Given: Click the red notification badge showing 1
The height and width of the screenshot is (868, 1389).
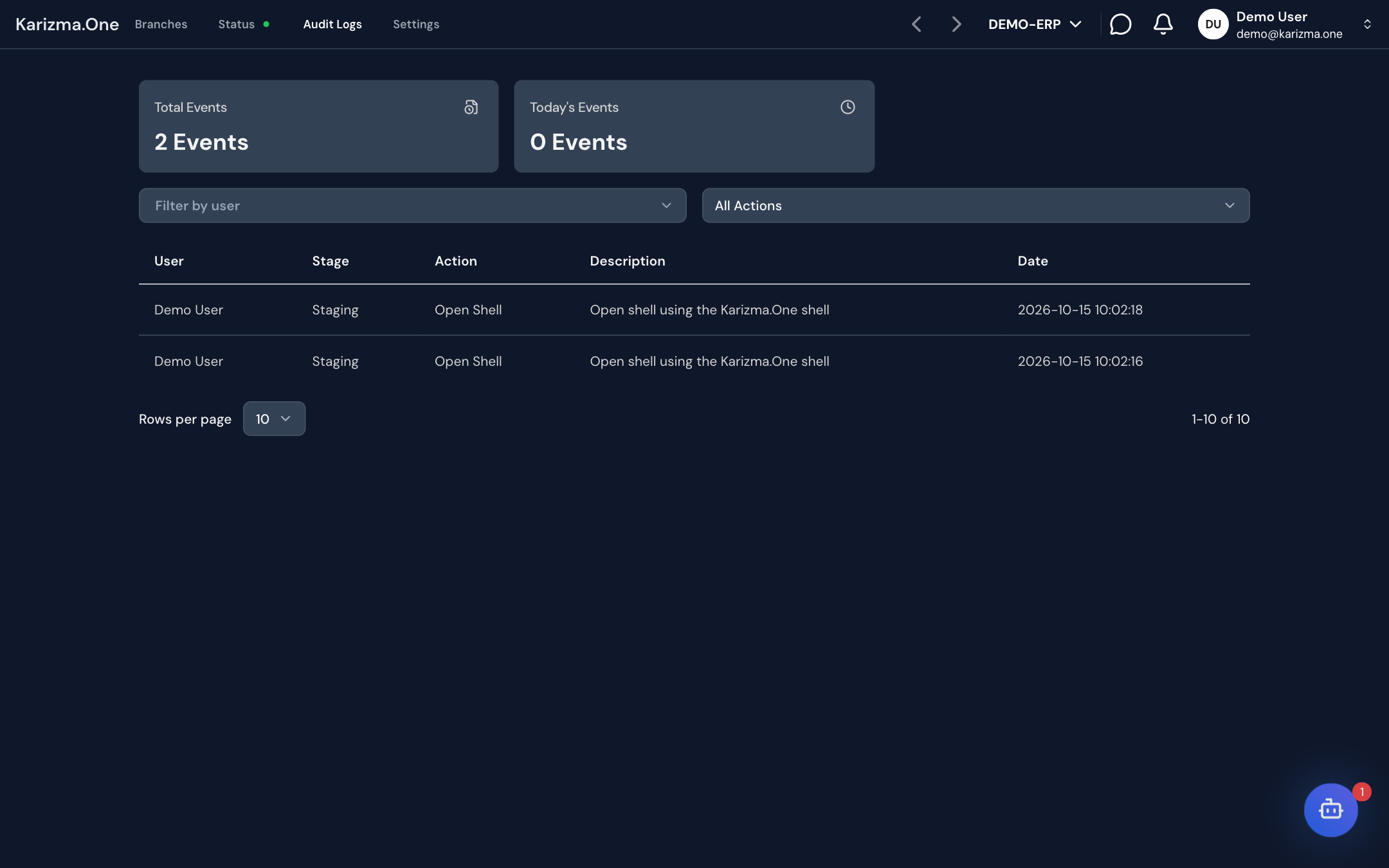Looking at the screenshot, I should 1361,791.
